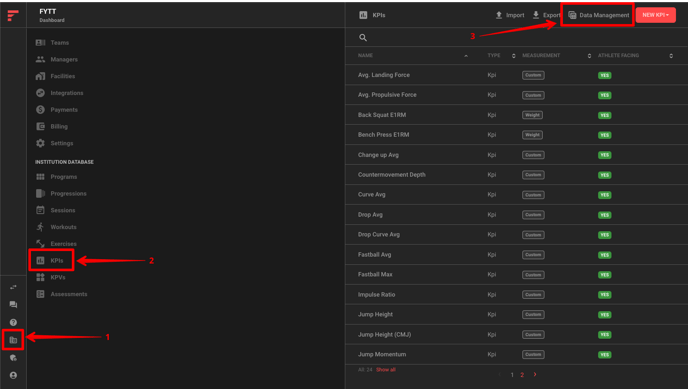Click the Import upload icon

499,15
